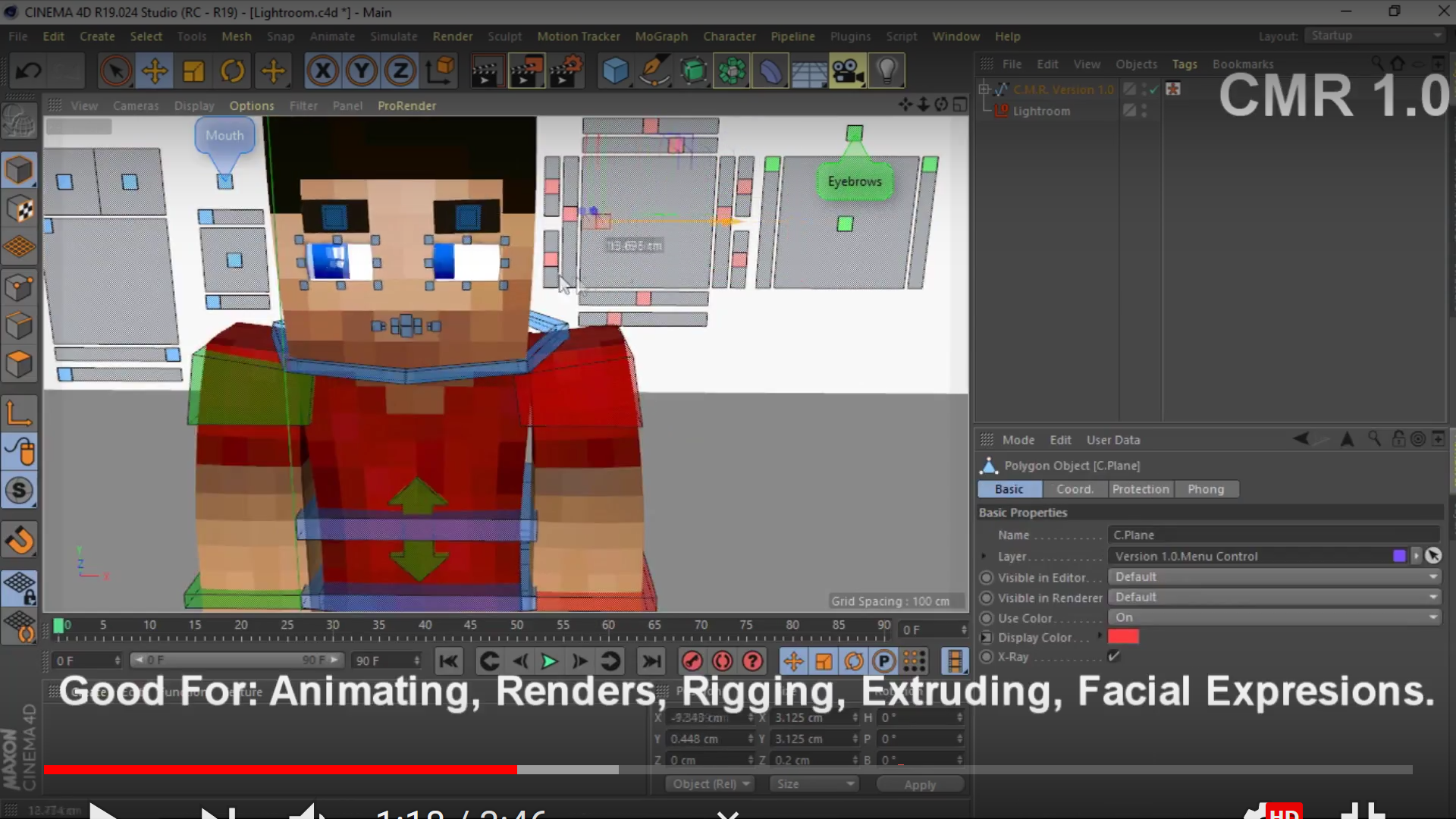Open Object (Rel) coordinate dropdown
The width and height of the screenshot is (1456, 819).
(x=711, y=784)
